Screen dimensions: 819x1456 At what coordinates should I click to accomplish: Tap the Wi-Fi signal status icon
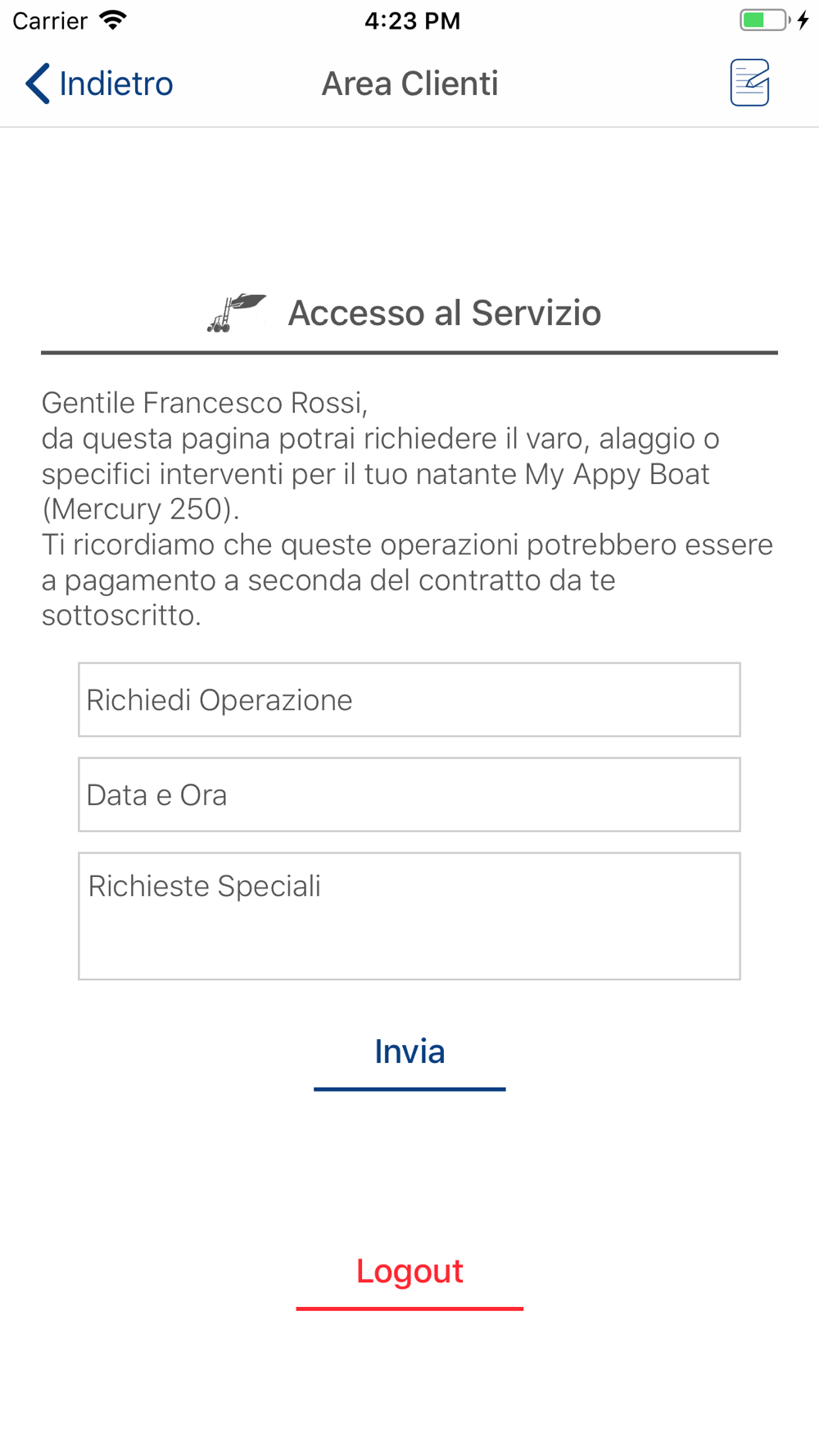click(x=113, y=20)
